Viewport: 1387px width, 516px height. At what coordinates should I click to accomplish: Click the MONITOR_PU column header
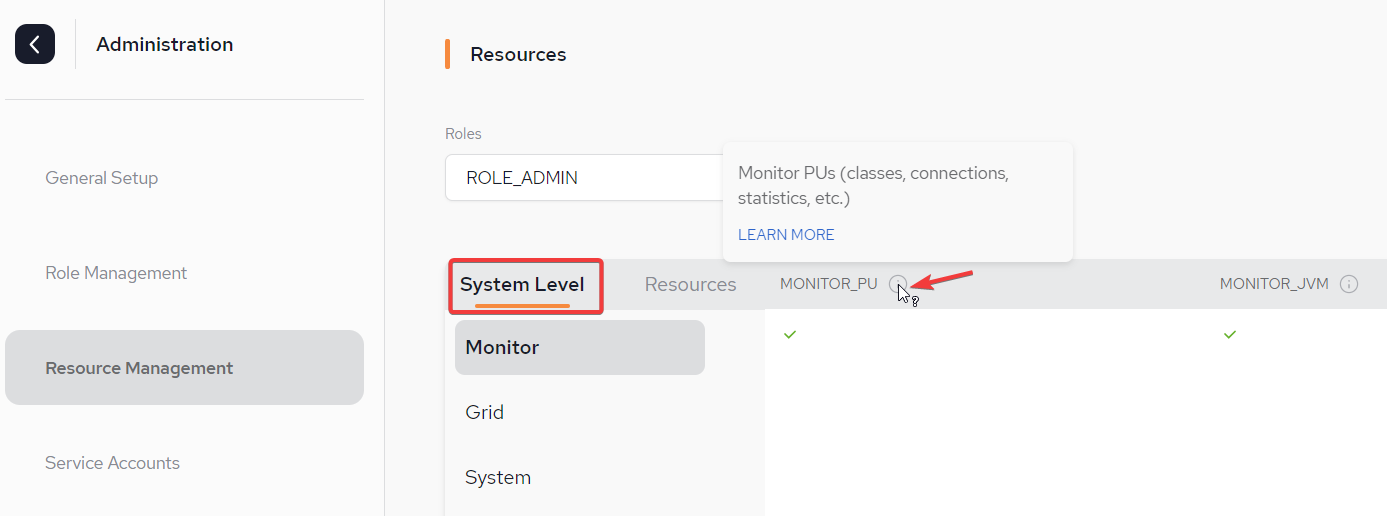point(829,284)
